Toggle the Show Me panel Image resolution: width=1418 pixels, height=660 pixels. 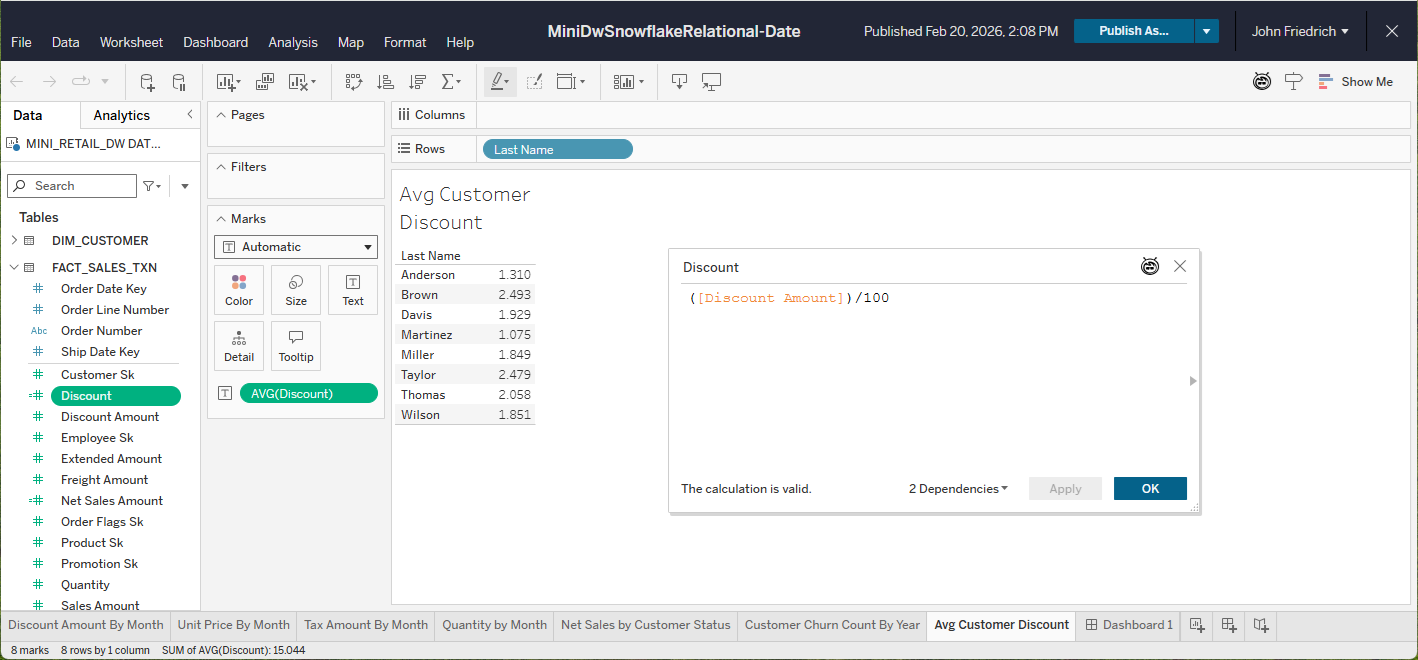pyautogui.click(x=1355, y=82)
